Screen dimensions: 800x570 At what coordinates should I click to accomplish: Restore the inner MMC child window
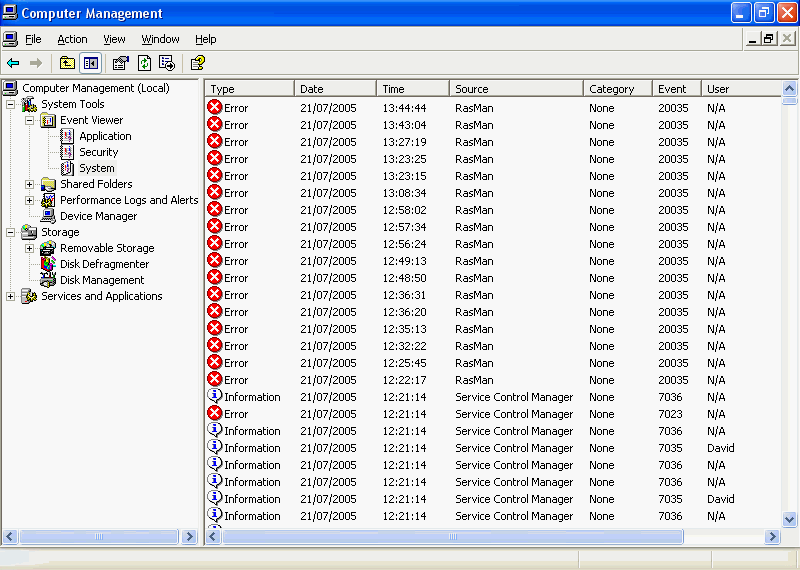tap(768, 39)
